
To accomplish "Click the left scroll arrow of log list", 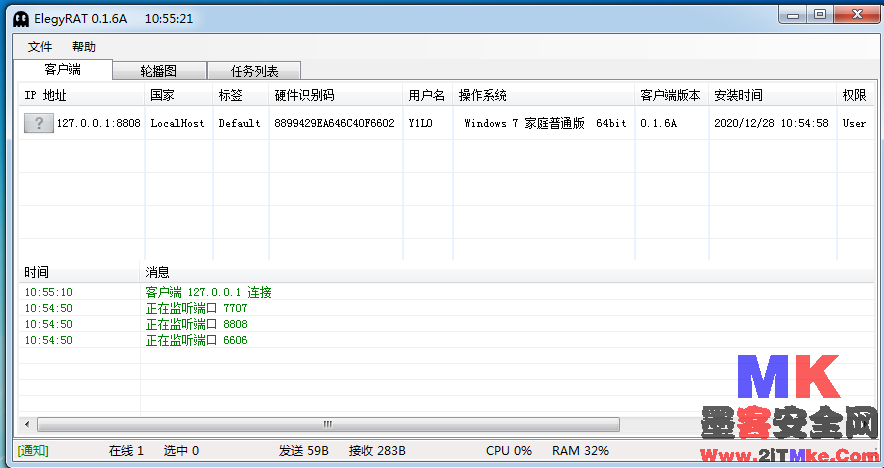I will click(27, 424).
